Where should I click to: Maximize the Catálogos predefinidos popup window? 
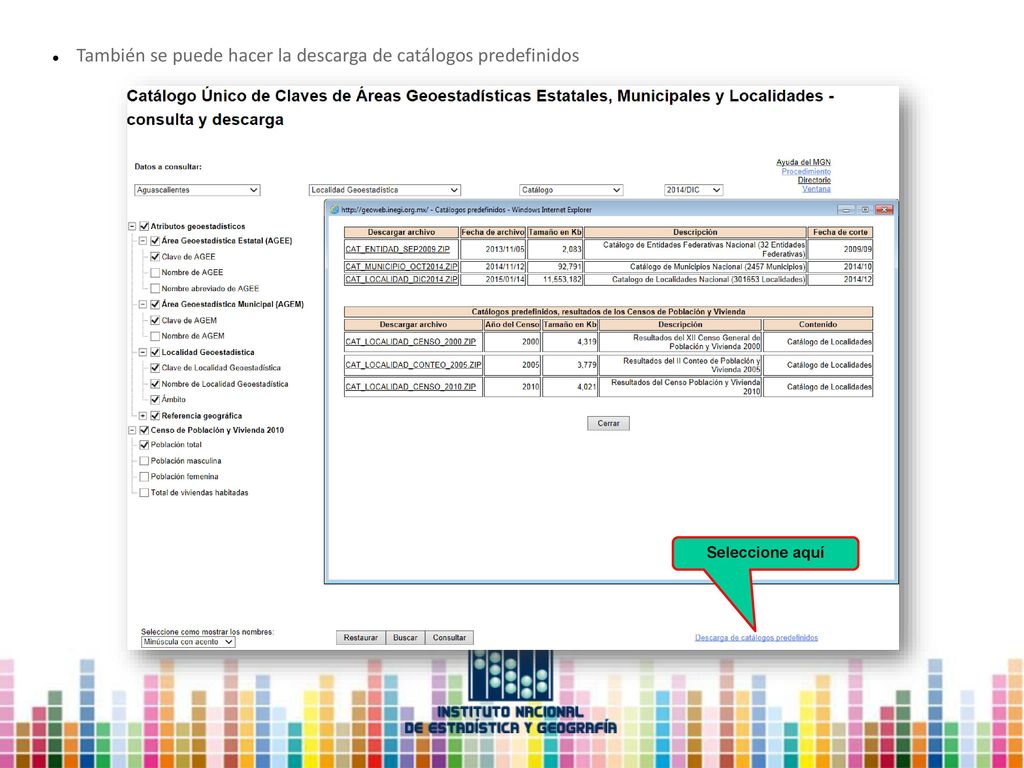[x=865, y=210]
